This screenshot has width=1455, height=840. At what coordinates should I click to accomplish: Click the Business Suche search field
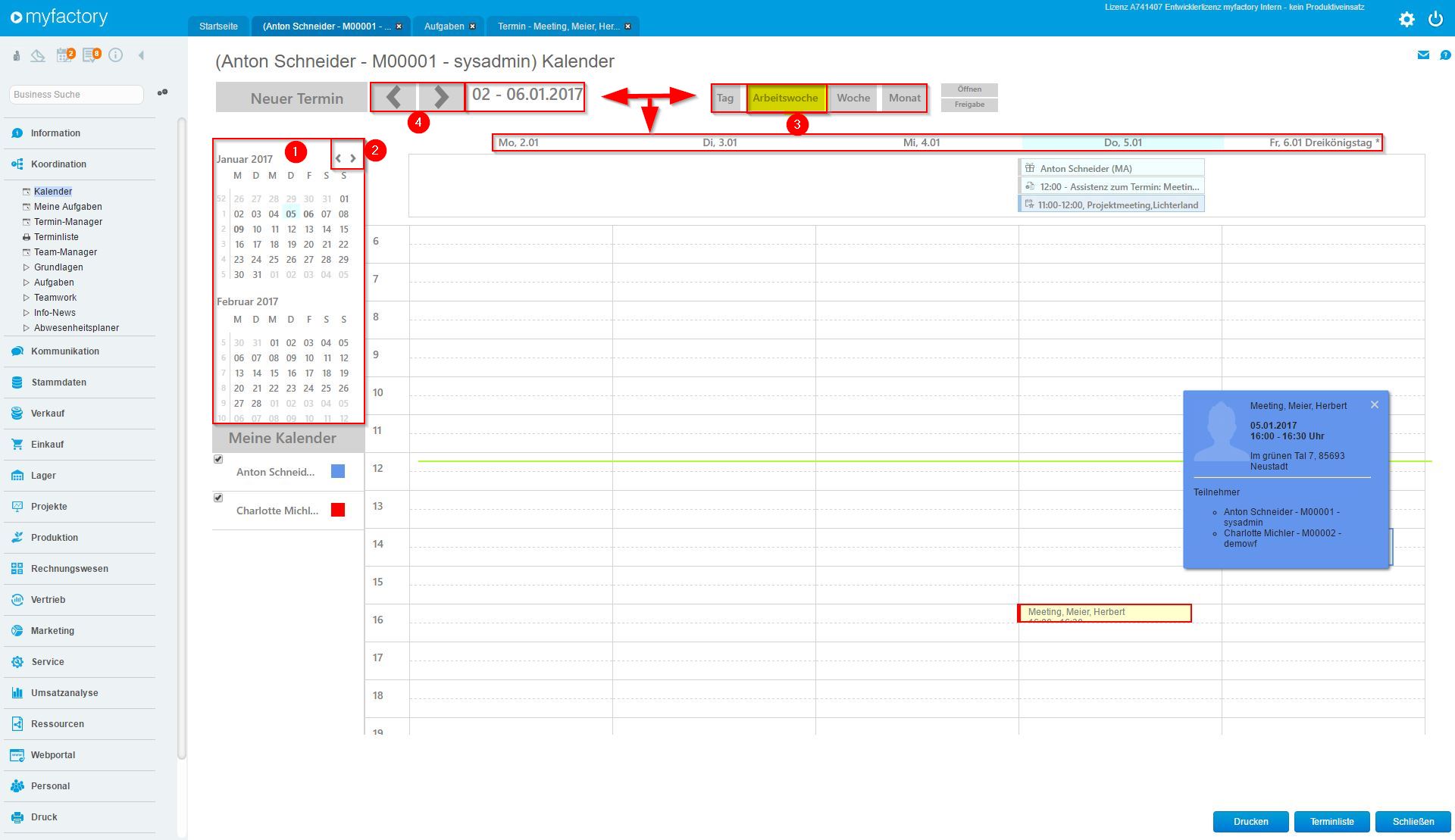pyautogui.click(x=77, y=95)
